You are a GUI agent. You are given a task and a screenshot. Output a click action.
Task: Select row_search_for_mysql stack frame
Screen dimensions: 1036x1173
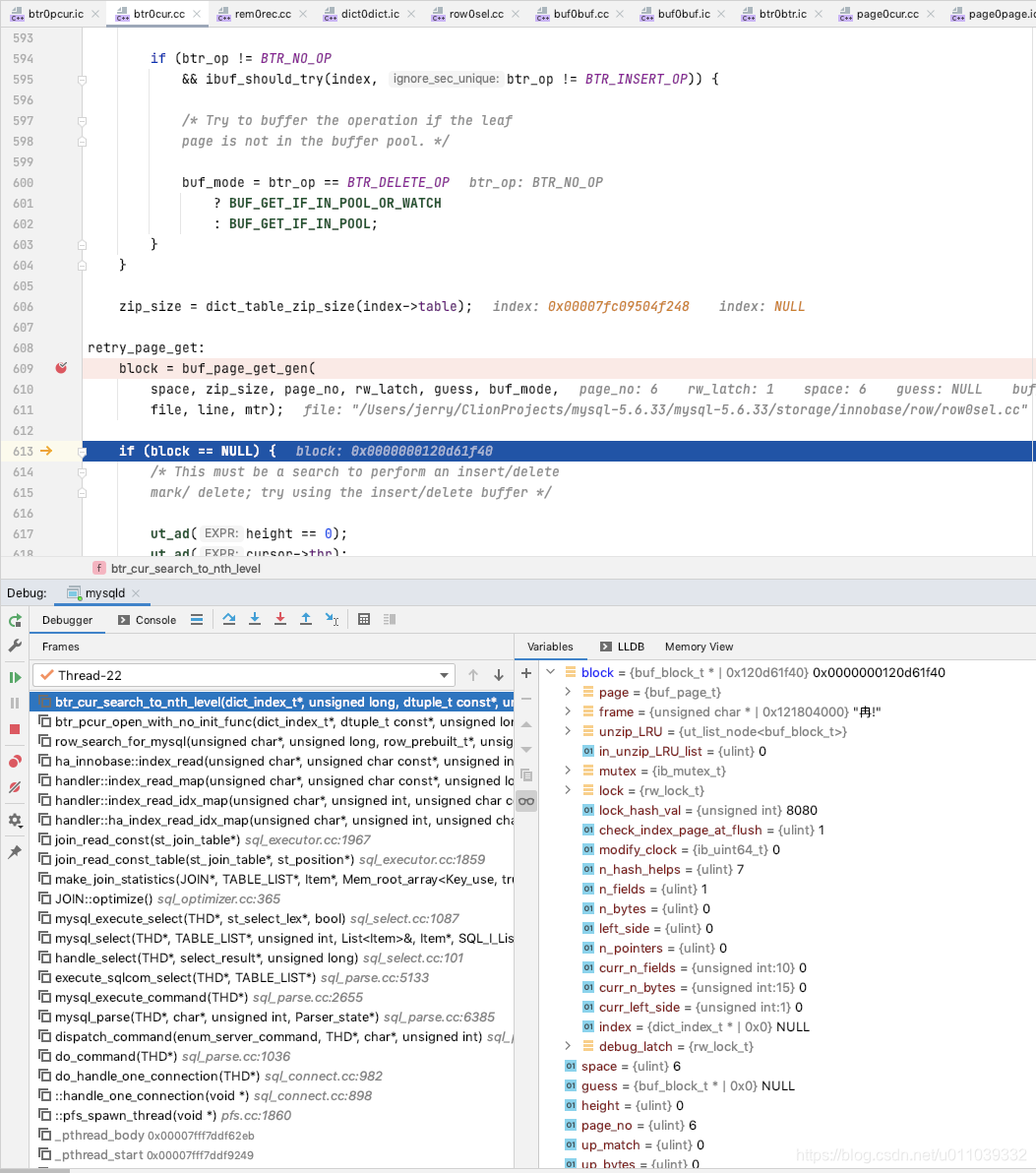point(273,741)
